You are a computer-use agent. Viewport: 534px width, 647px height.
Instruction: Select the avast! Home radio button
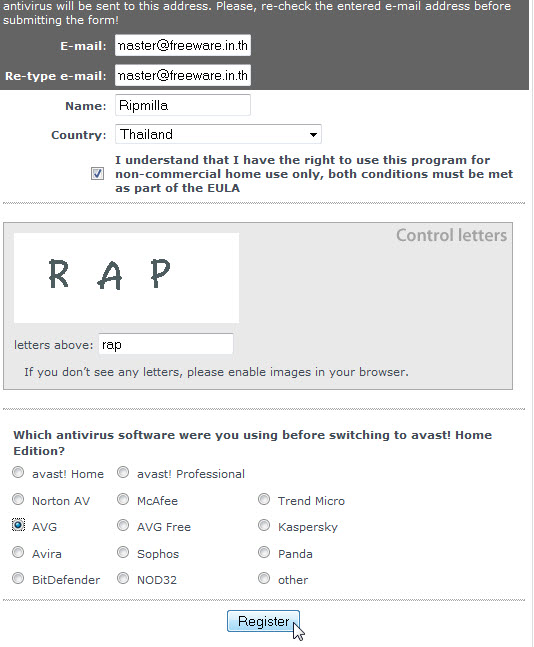18,472
